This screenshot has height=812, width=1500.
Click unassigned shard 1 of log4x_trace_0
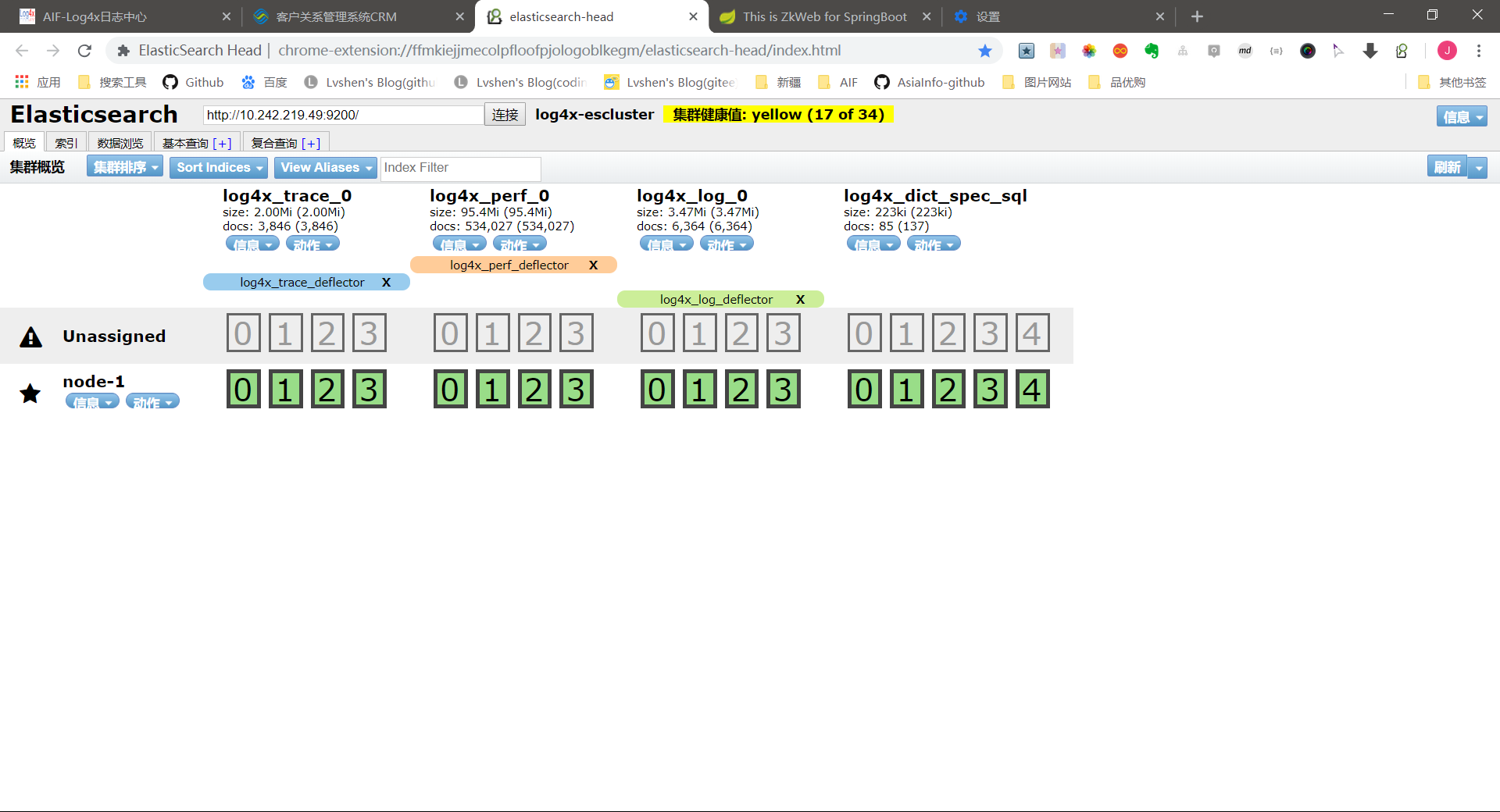(285, 333)
